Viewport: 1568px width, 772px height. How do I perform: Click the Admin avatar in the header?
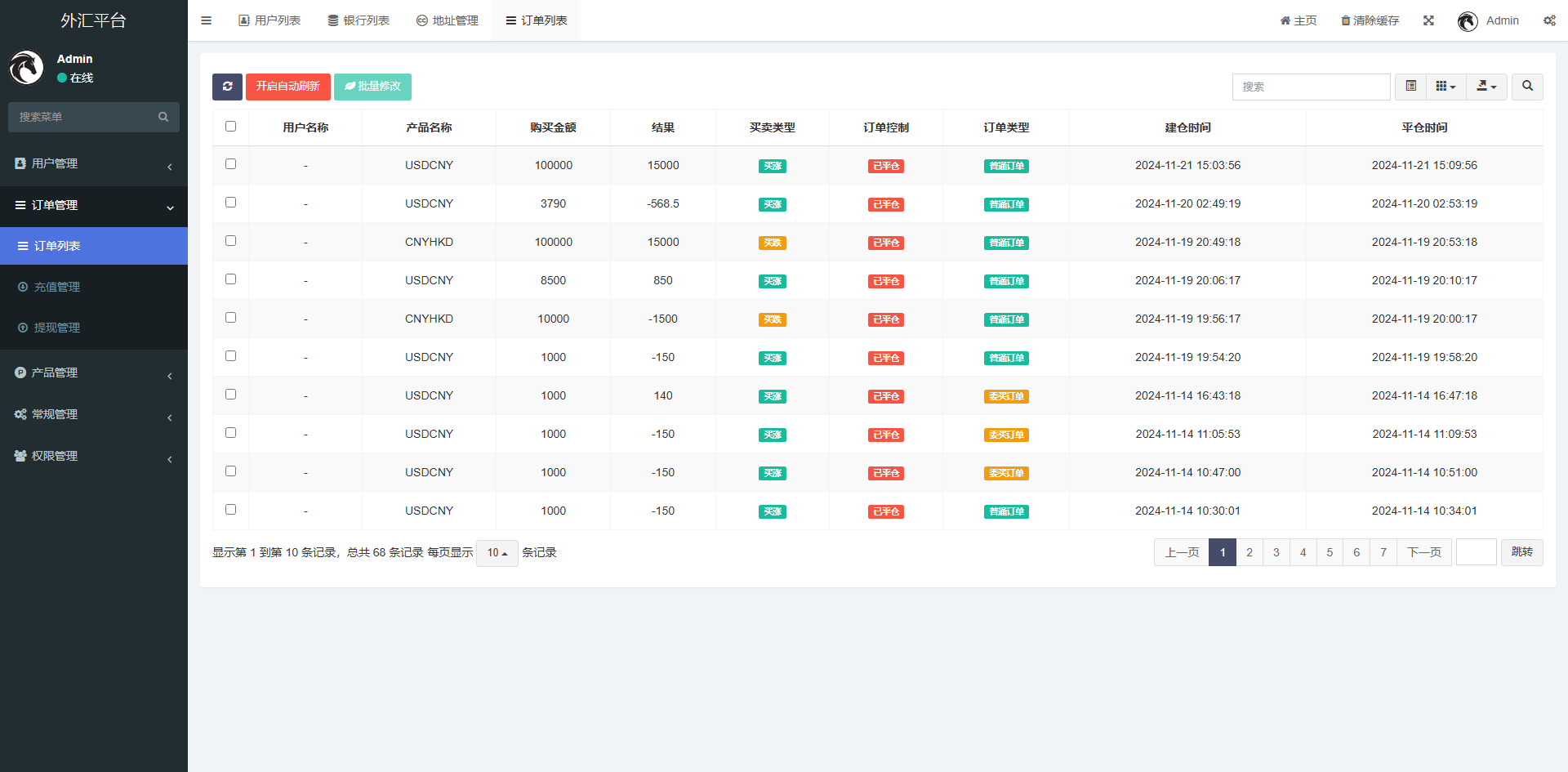(x=1468, y=21)
